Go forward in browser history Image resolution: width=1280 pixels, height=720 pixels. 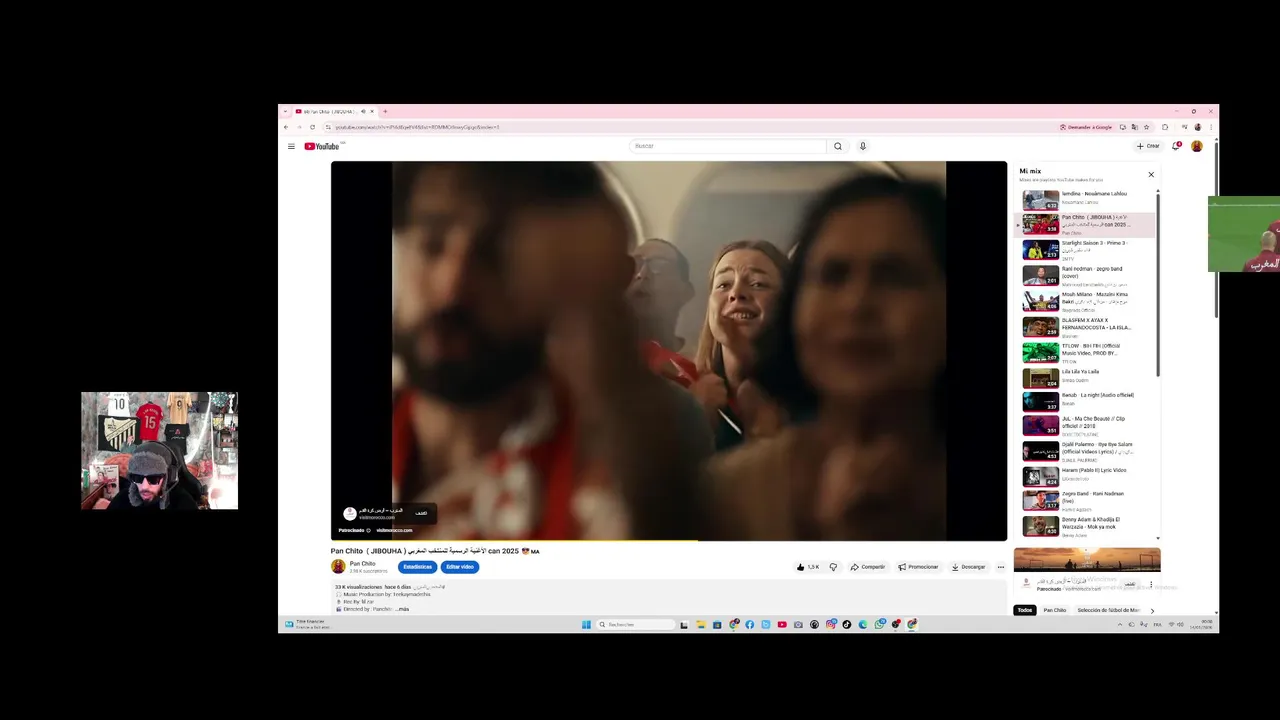pyautogui.click(x=299, y=127)
